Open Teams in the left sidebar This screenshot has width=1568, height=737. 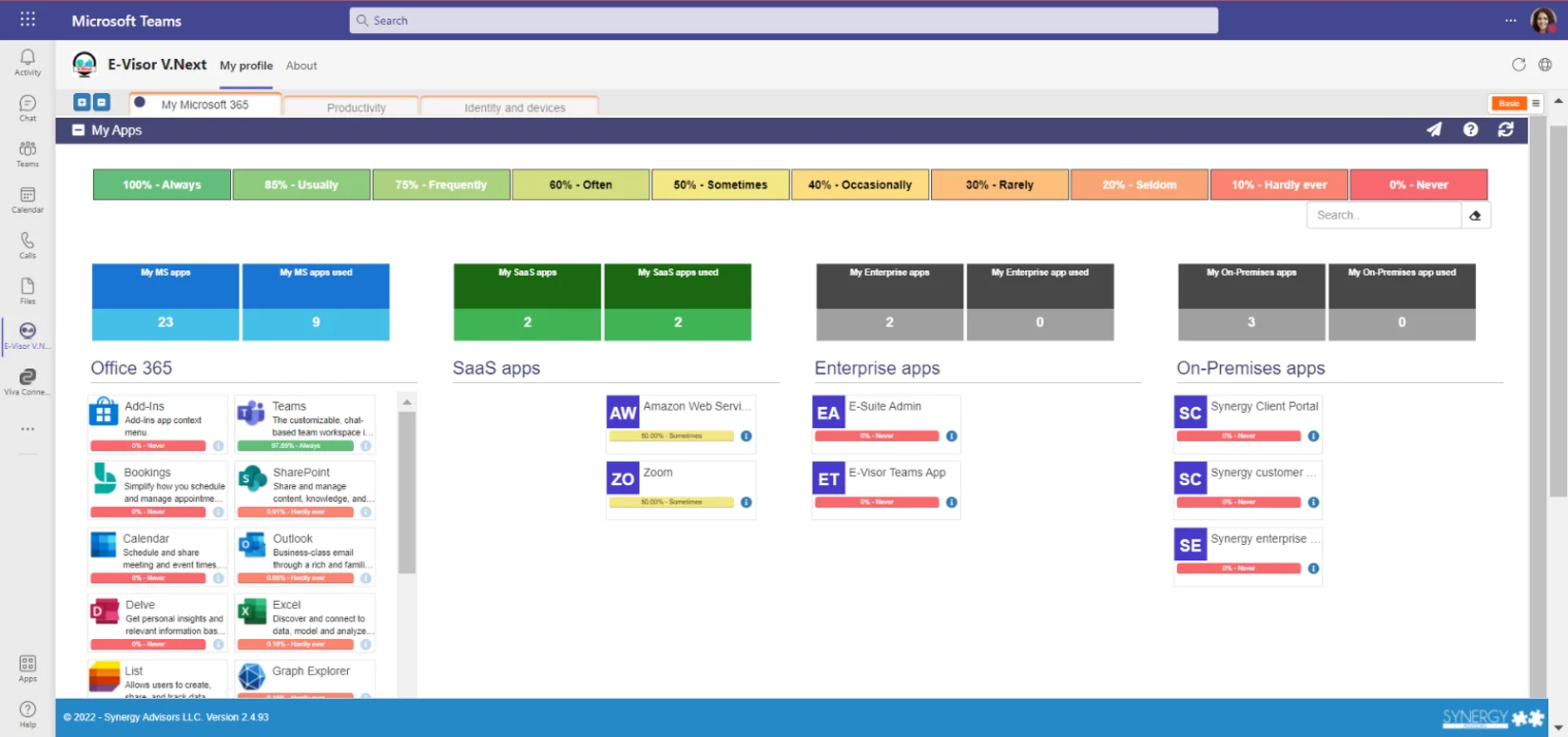[28, 153]
